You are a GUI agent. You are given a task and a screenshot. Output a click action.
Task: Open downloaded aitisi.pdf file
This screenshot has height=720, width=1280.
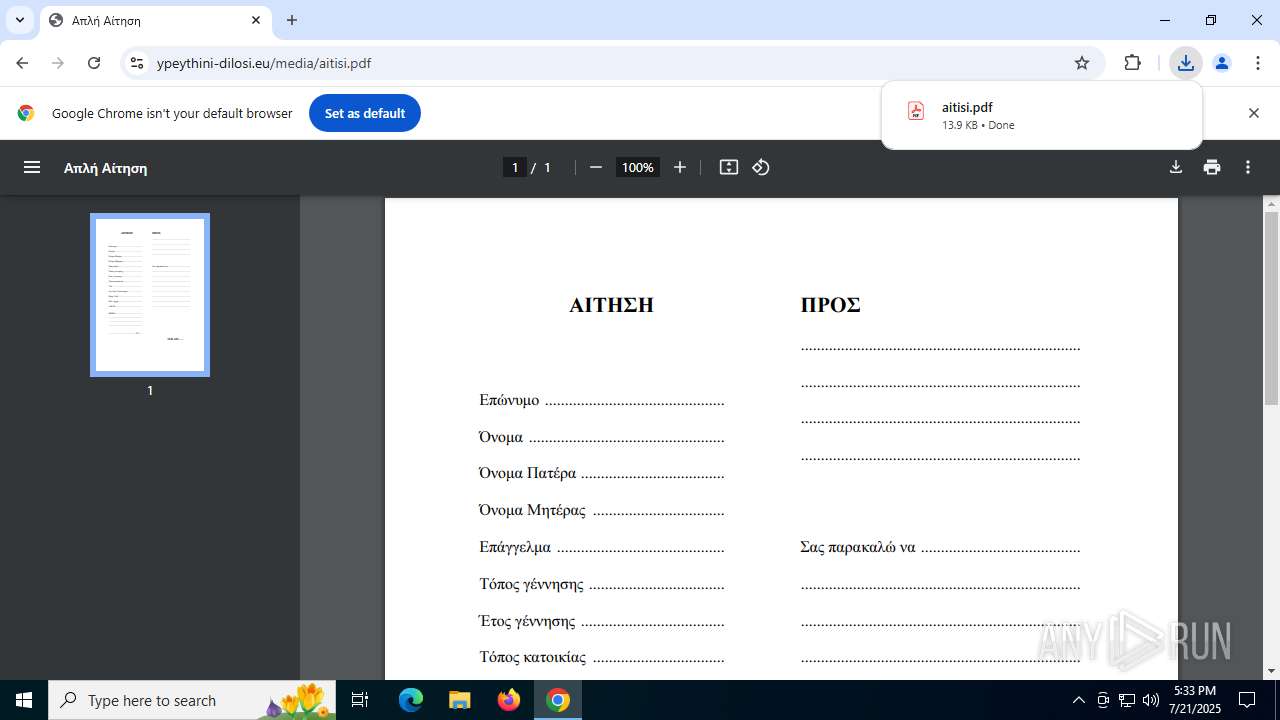pos(1041,115)
